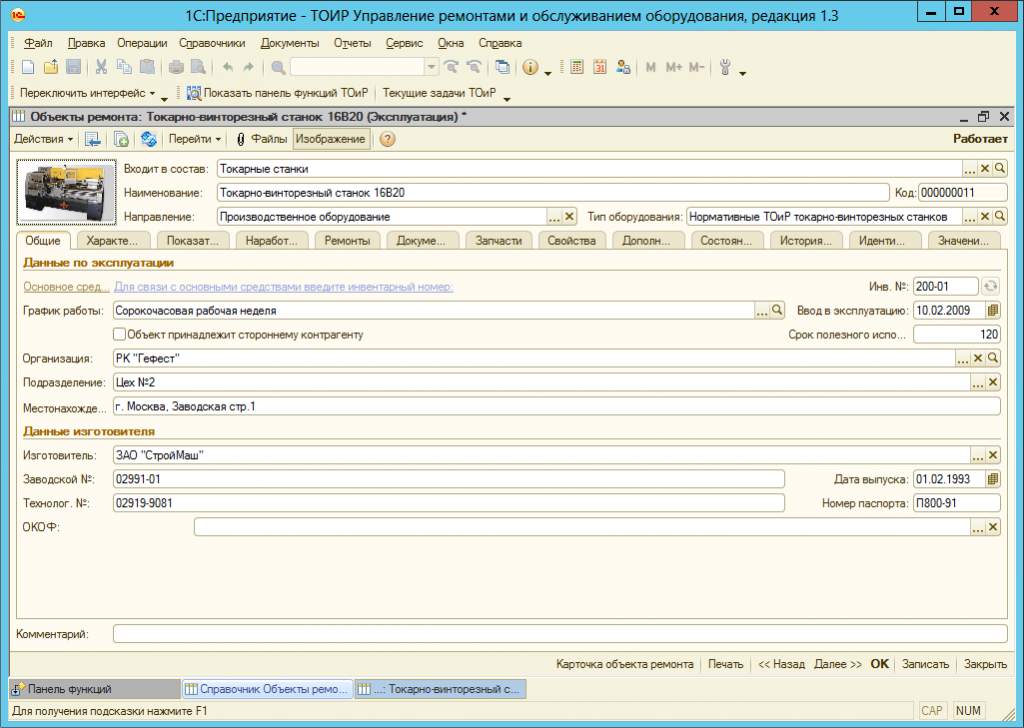Open the Справочники menu

coord(212,44)
